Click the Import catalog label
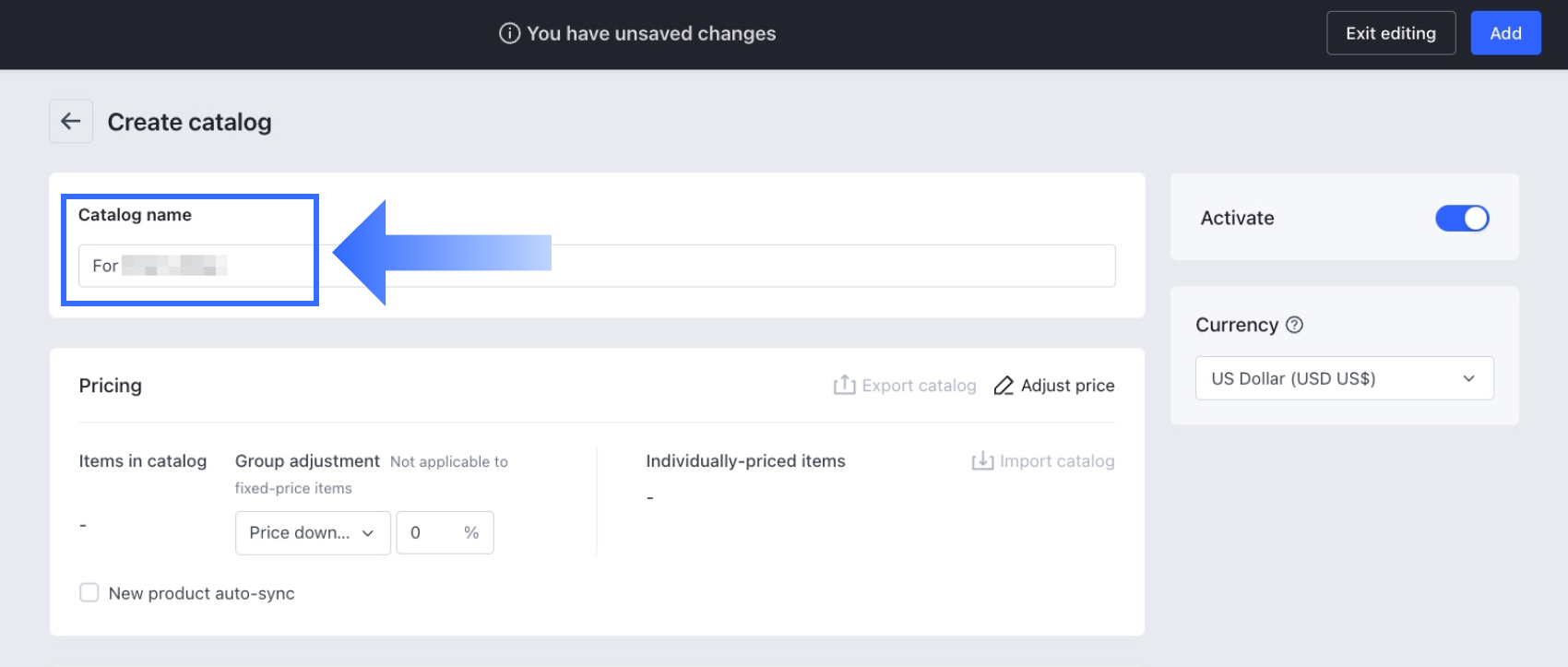 click(x=1057, y=461)
